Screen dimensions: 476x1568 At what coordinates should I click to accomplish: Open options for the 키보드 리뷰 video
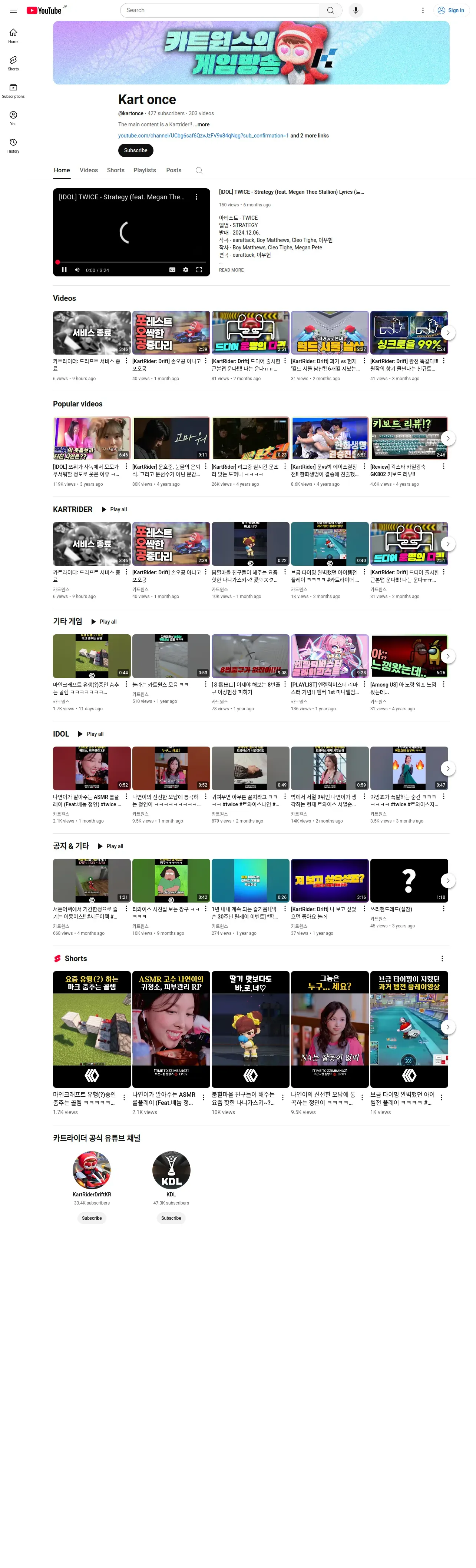(443, 466)
